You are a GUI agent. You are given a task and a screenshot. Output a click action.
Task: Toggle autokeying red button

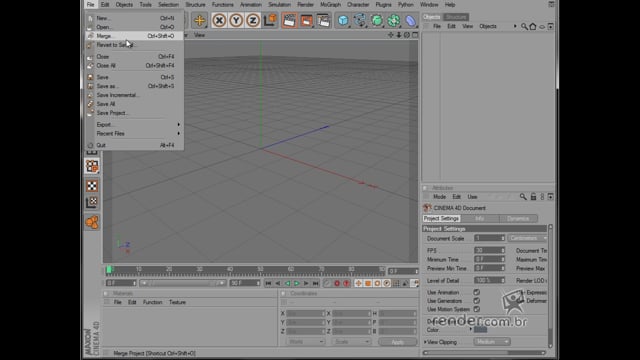point(346,283)
